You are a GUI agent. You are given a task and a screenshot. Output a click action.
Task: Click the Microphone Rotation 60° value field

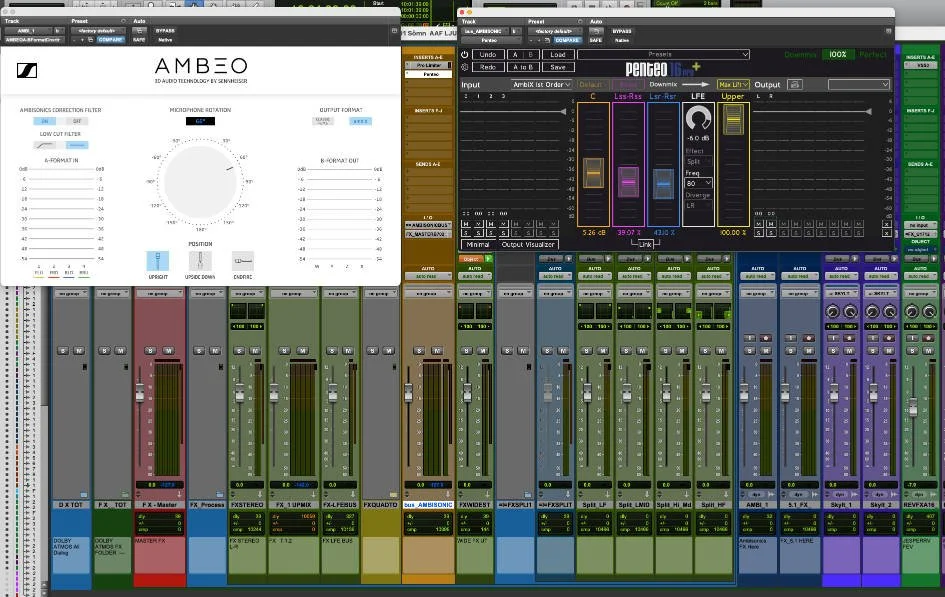point(200,119)
